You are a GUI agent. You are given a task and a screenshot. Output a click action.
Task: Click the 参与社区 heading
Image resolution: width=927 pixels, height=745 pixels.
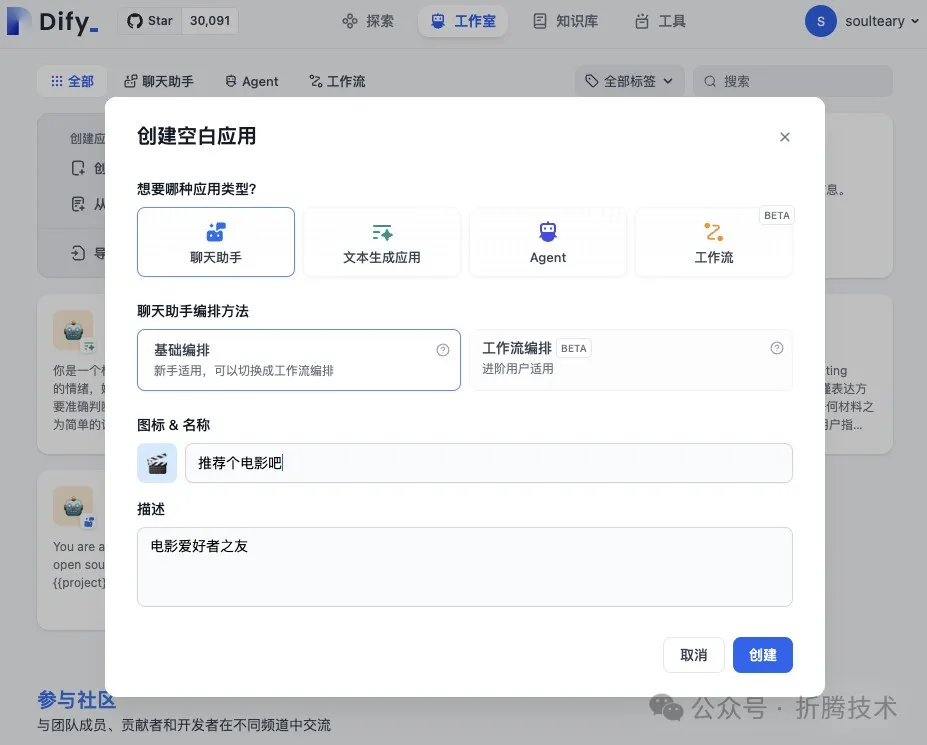coord(77,699)
